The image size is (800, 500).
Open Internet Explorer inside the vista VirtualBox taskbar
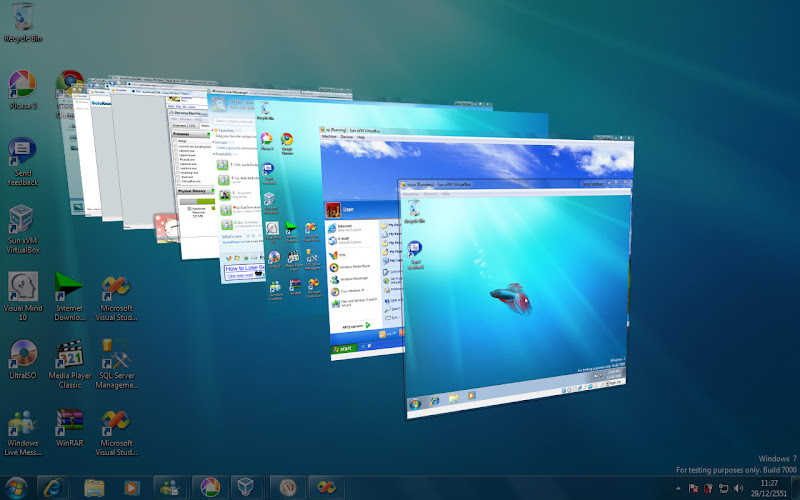pos(435,401)
